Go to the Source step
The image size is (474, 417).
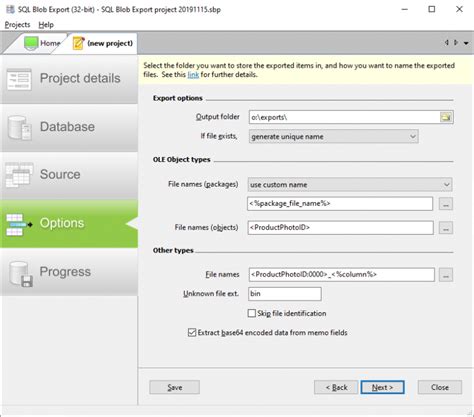(x=69, y=175)
